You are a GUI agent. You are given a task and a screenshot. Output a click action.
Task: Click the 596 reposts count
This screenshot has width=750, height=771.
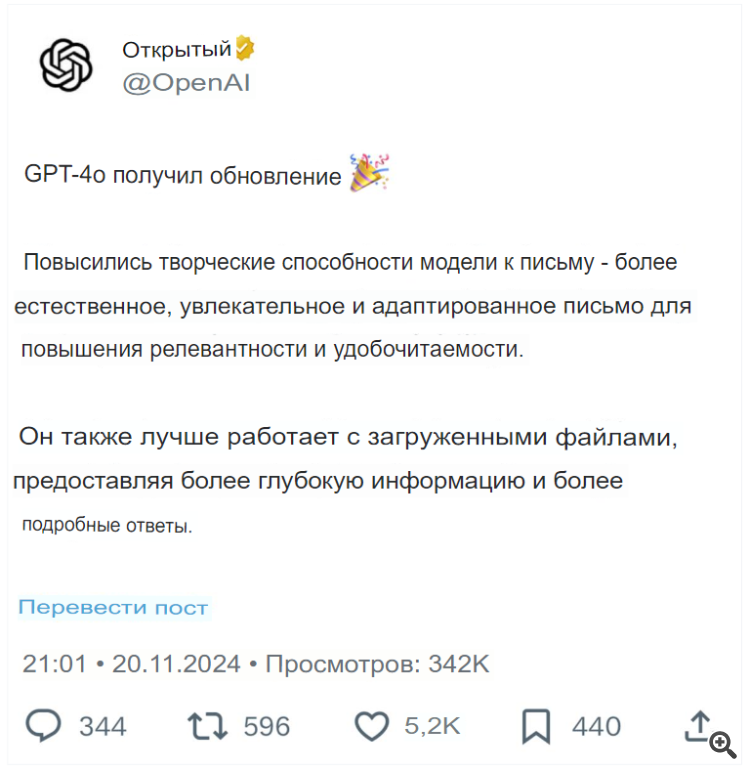[266, 726]
